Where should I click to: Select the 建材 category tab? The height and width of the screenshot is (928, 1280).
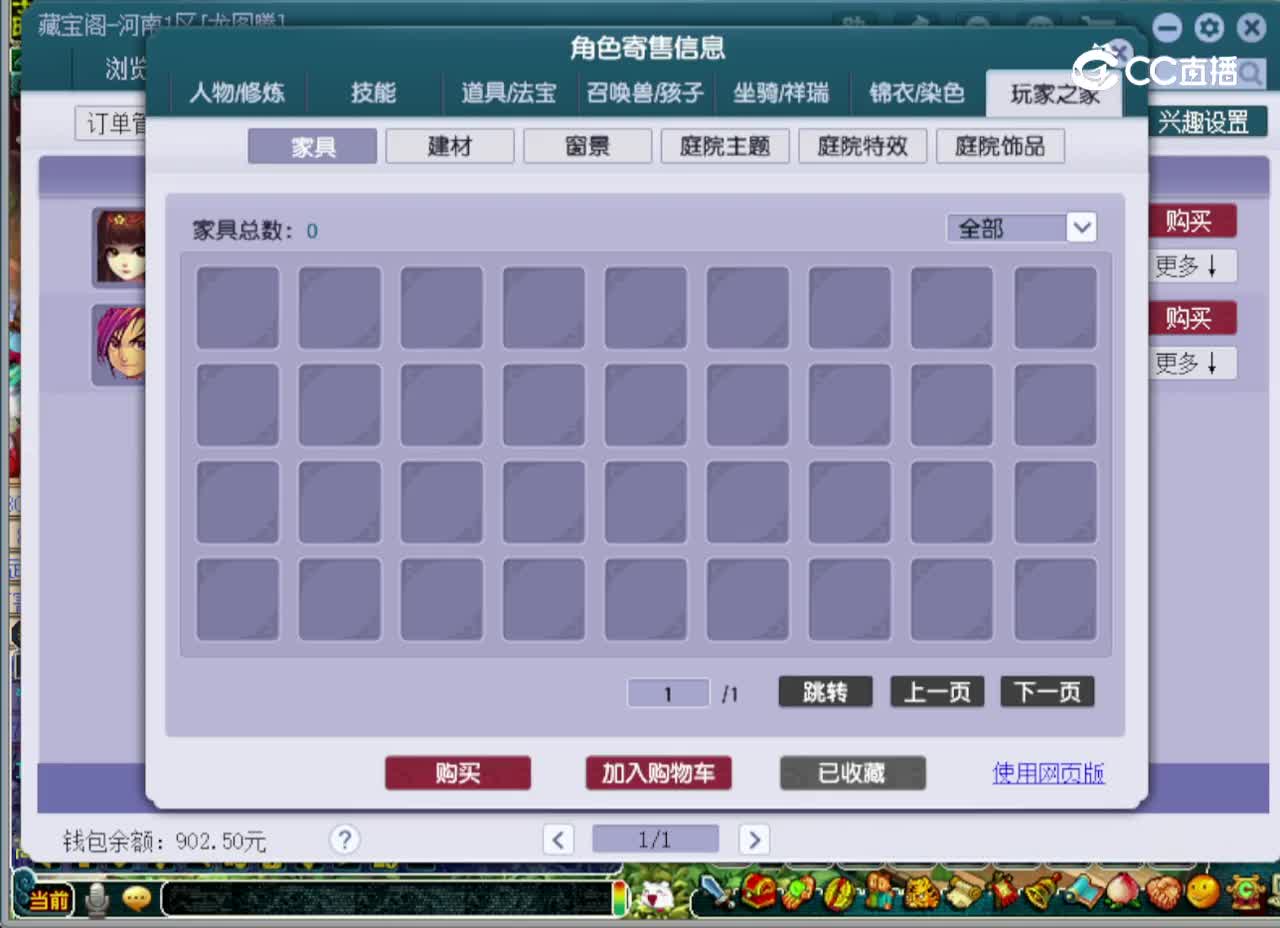(449, 146)
